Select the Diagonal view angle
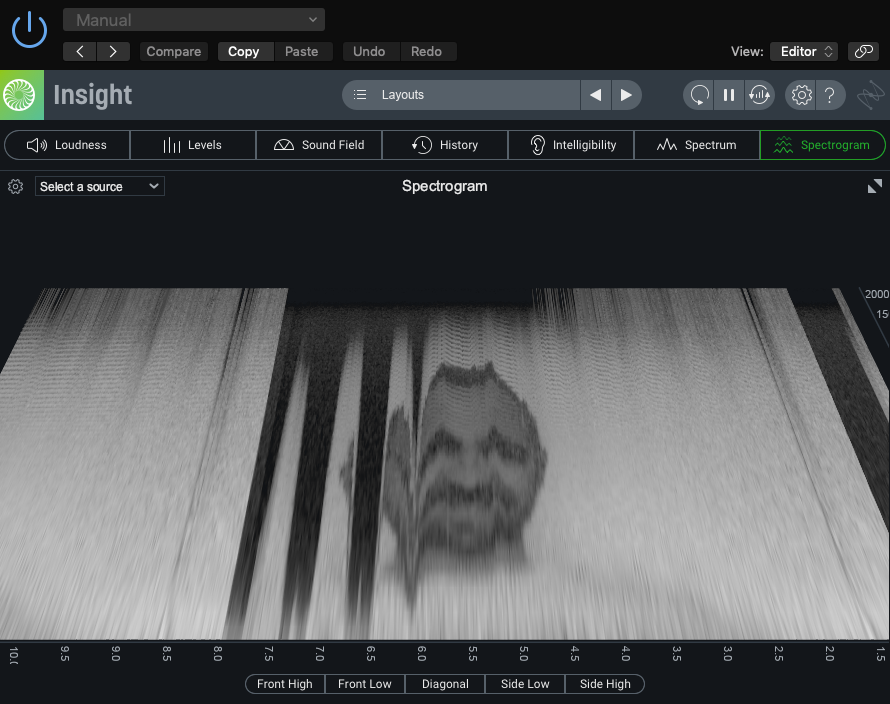Image resolution: width=890 pixels, height=704 pixels. (445, 684)
